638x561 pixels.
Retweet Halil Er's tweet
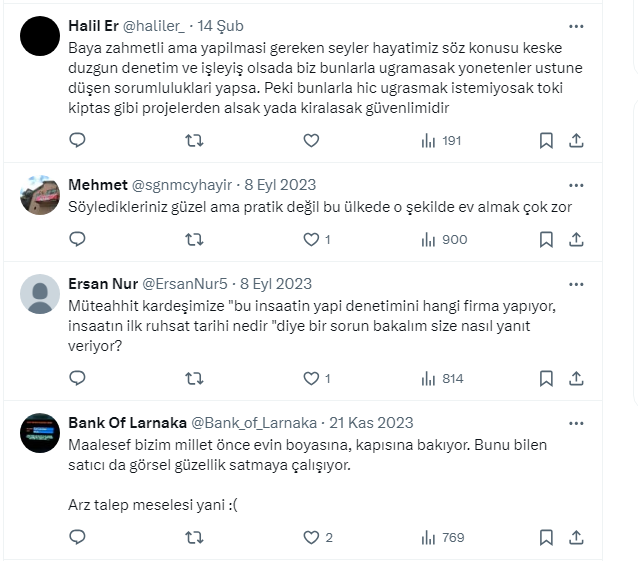(x=194, y=141)
